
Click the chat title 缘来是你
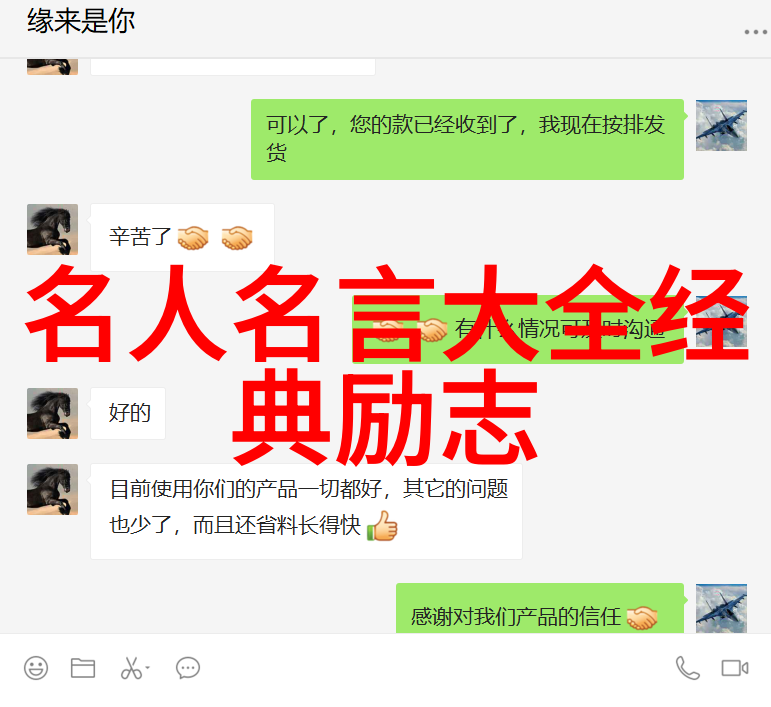coord(81,22)
